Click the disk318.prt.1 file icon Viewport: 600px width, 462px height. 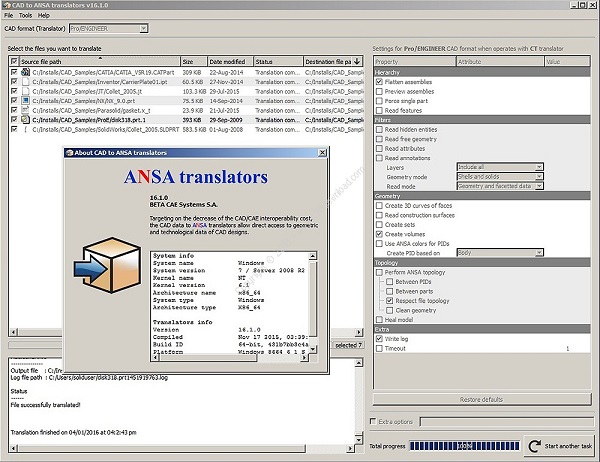(x=26, y=119)
